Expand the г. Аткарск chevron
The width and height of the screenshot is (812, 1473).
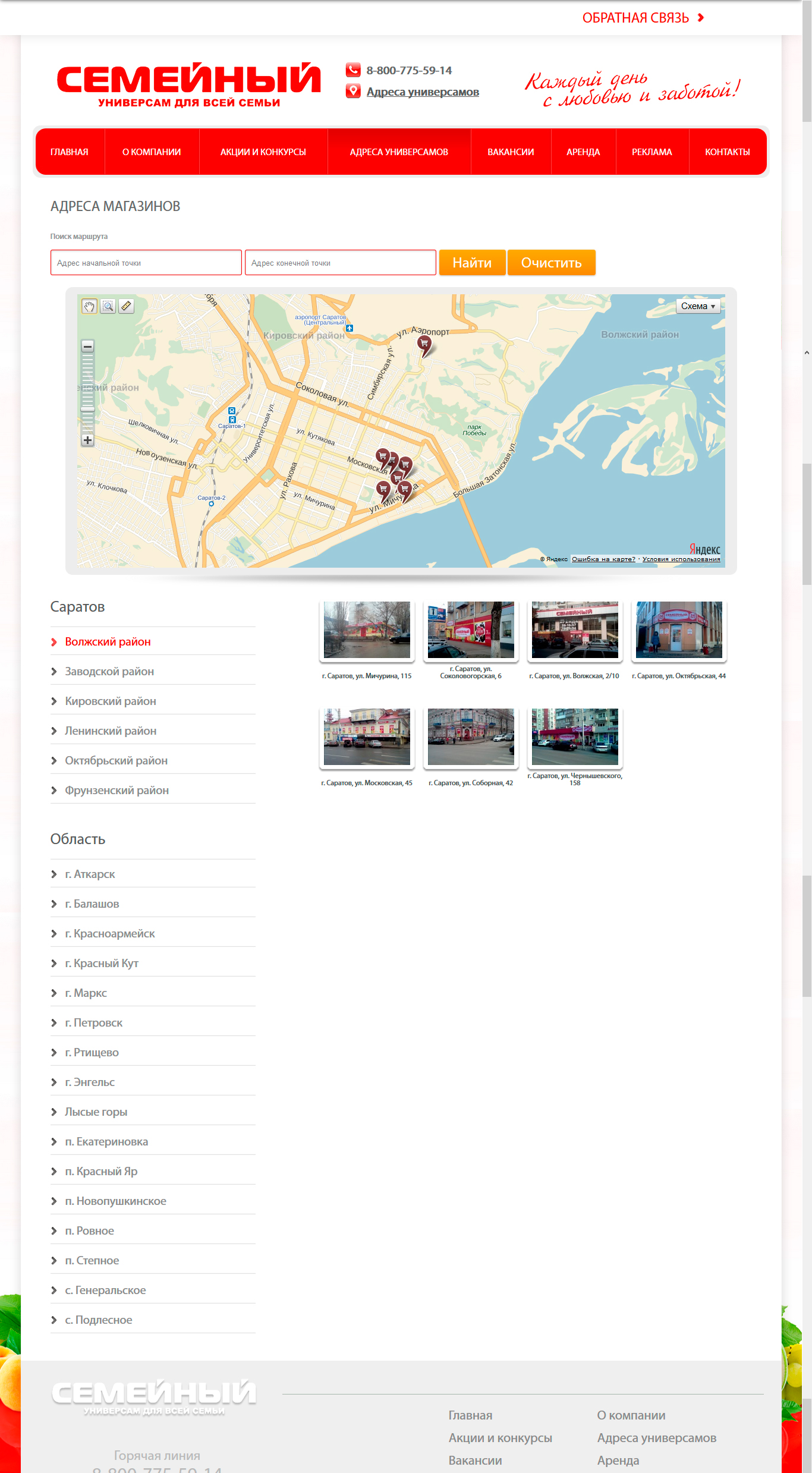[54, 874]
